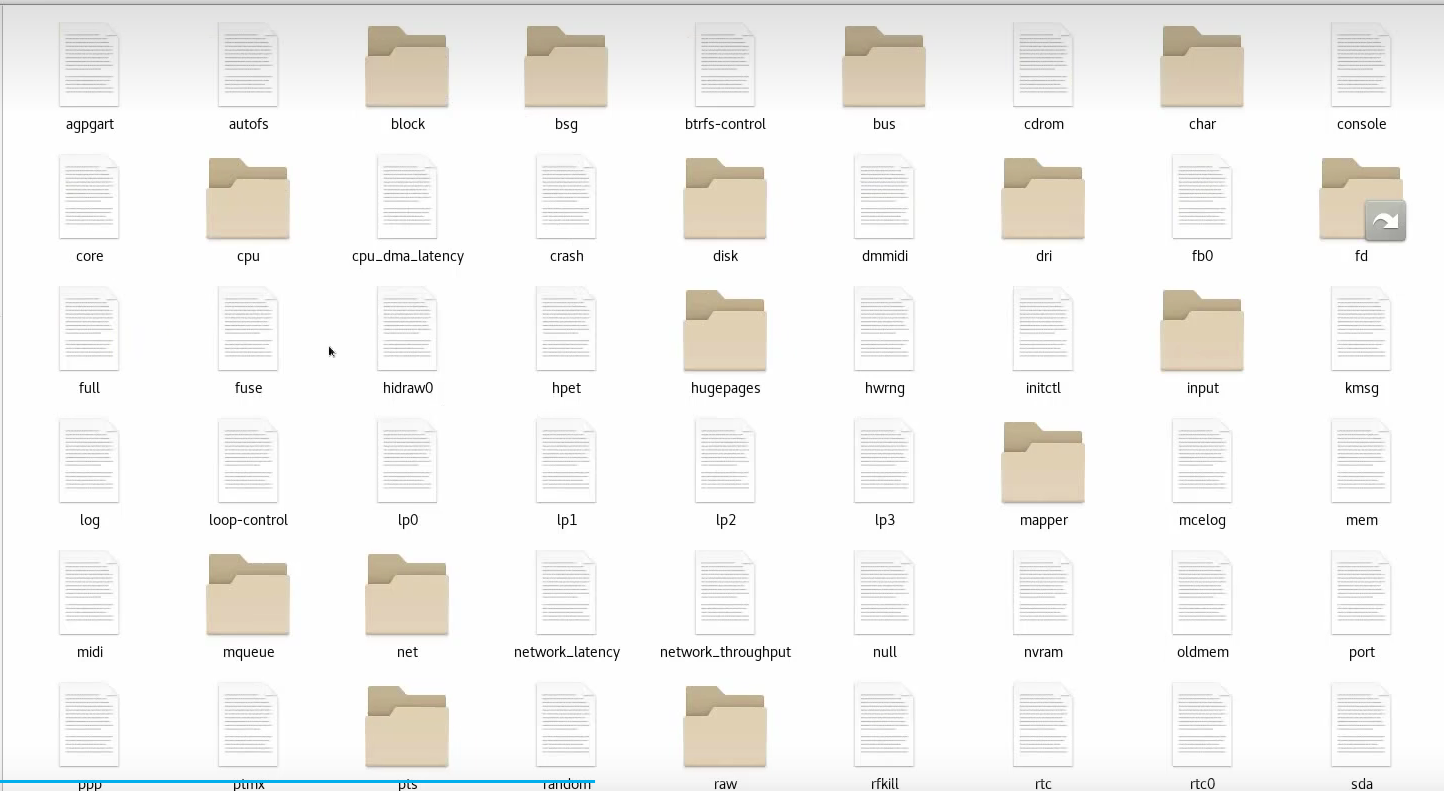Screen dimensions: 1444x791
Task: Select the rtc file icon
Action: (x=1043, y=725)
